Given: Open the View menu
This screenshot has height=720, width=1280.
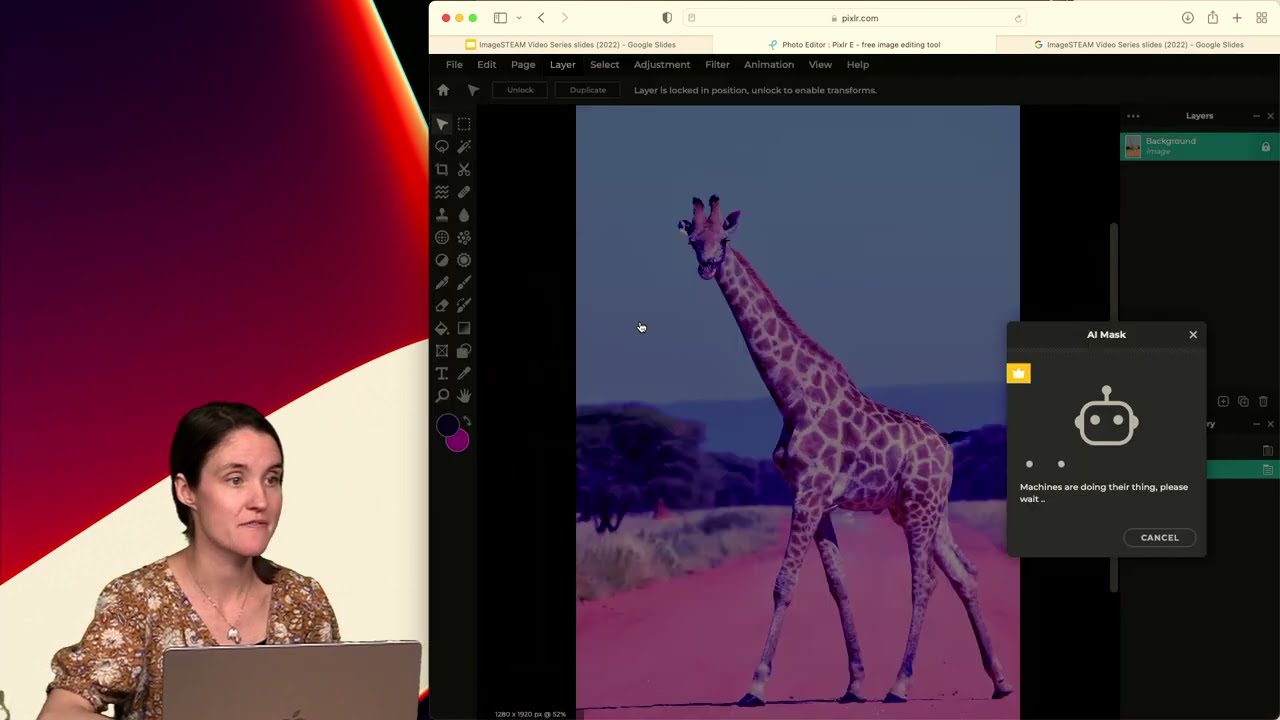Looking at the screenshot, I should click(x=820, y=64).
